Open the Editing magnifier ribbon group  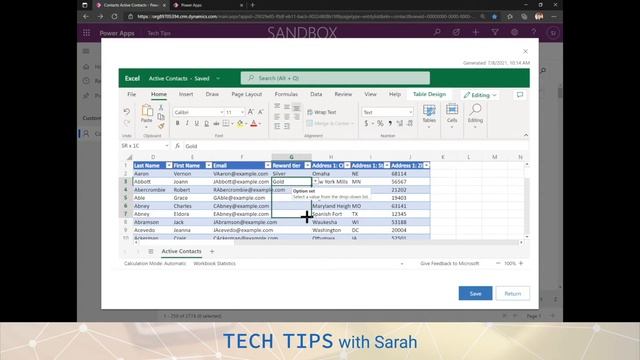tap(475, 116)
